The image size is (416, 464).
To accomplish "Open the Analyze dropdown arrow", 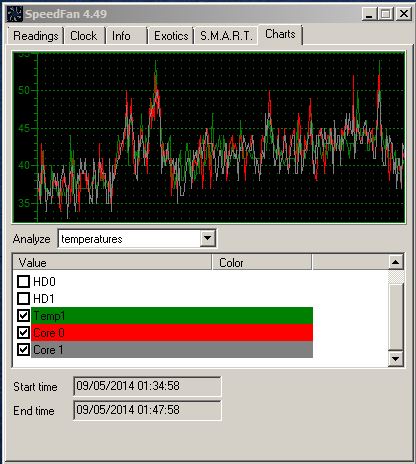I will (207, 238).
